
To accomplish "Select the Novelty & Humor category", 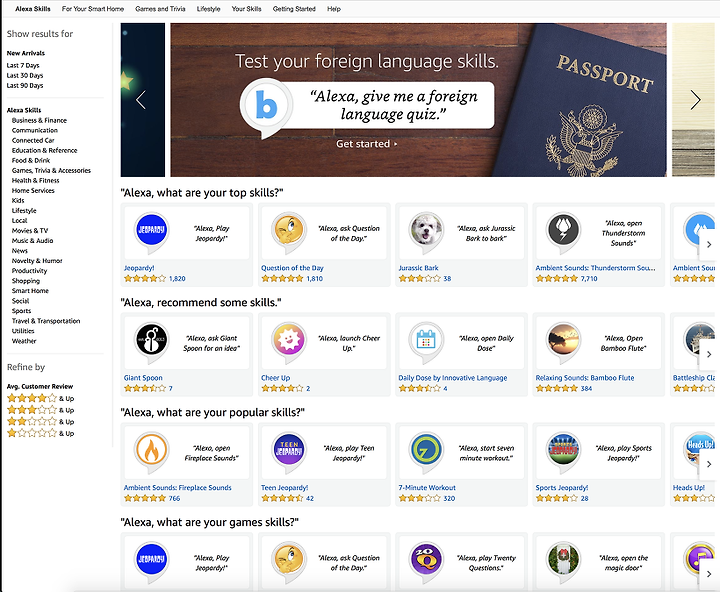I will click(x=37, y=261).
